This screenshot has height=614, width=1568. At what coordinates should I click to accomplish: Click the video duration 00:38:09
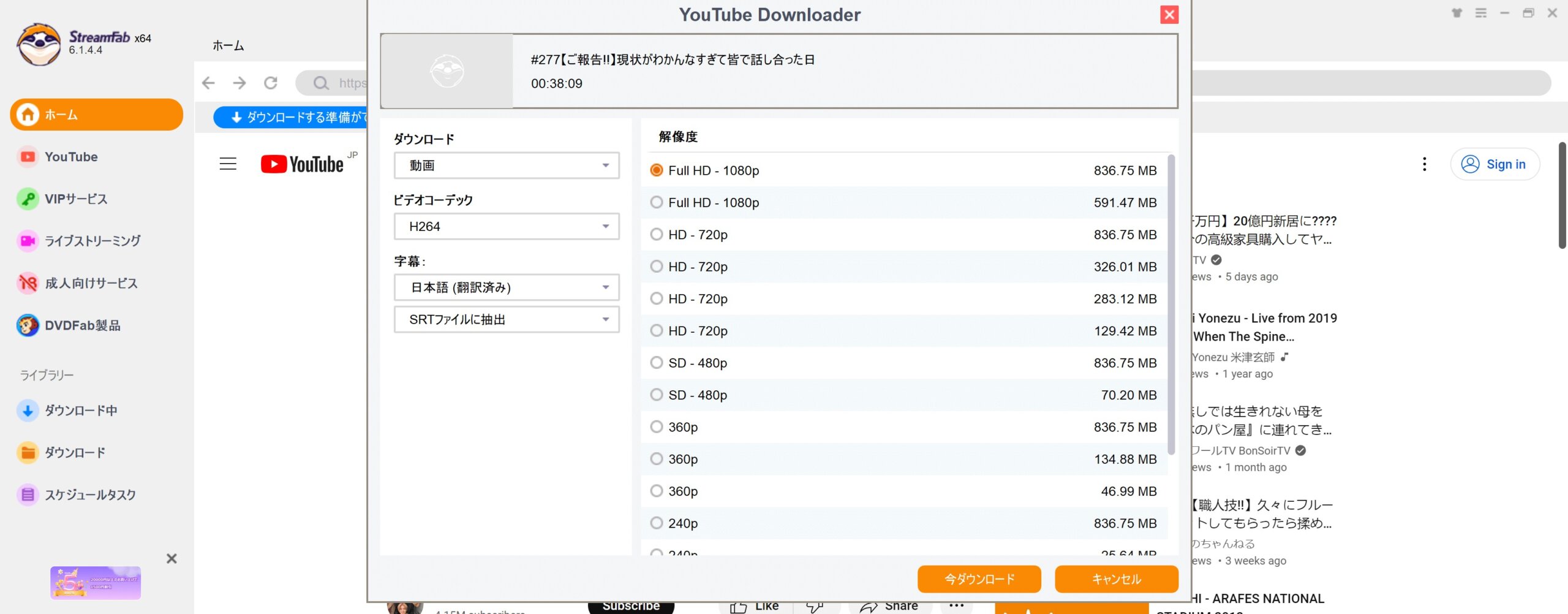click(x=556, y=83)
